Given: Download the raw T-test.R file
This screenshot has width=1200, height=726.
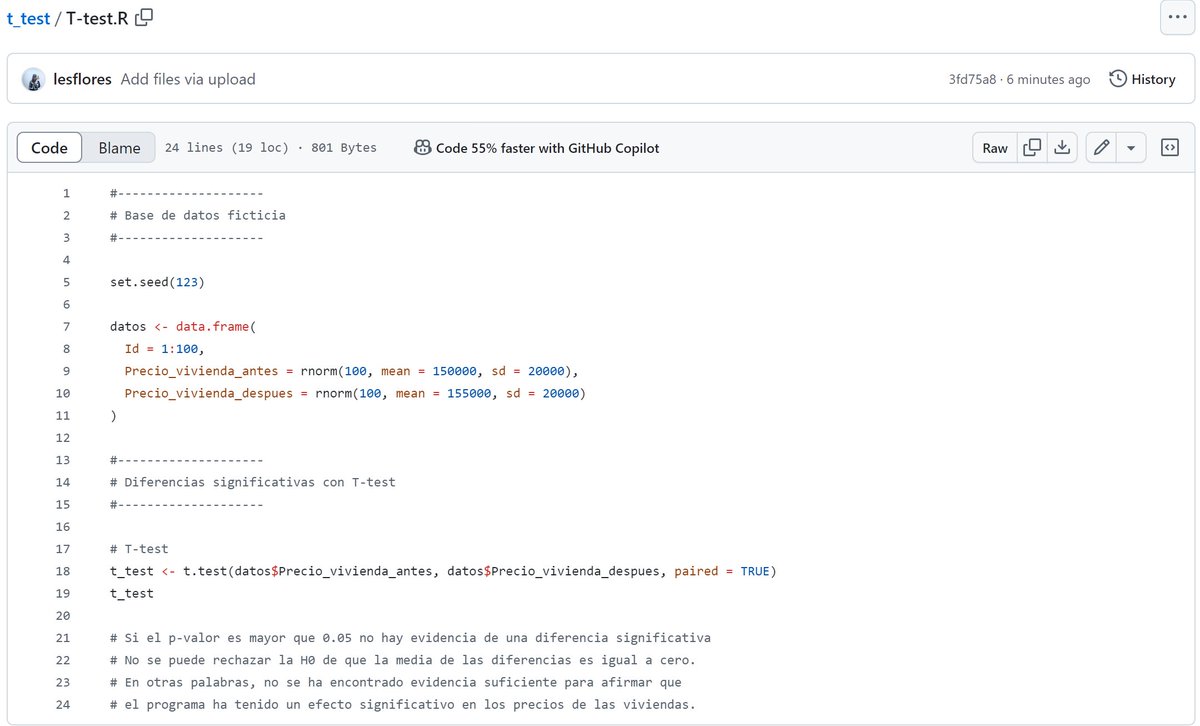Looking at the screenshot, I should coord(1062,147).
